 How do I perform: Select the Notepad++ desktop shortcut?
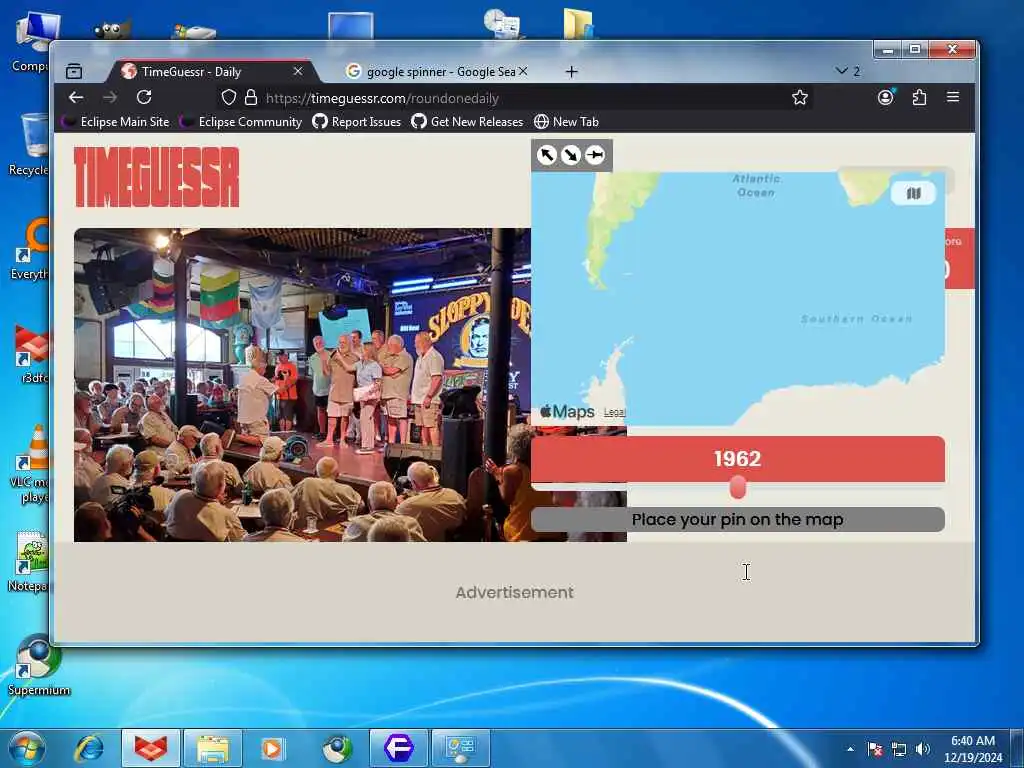click(x=30, y=562)
